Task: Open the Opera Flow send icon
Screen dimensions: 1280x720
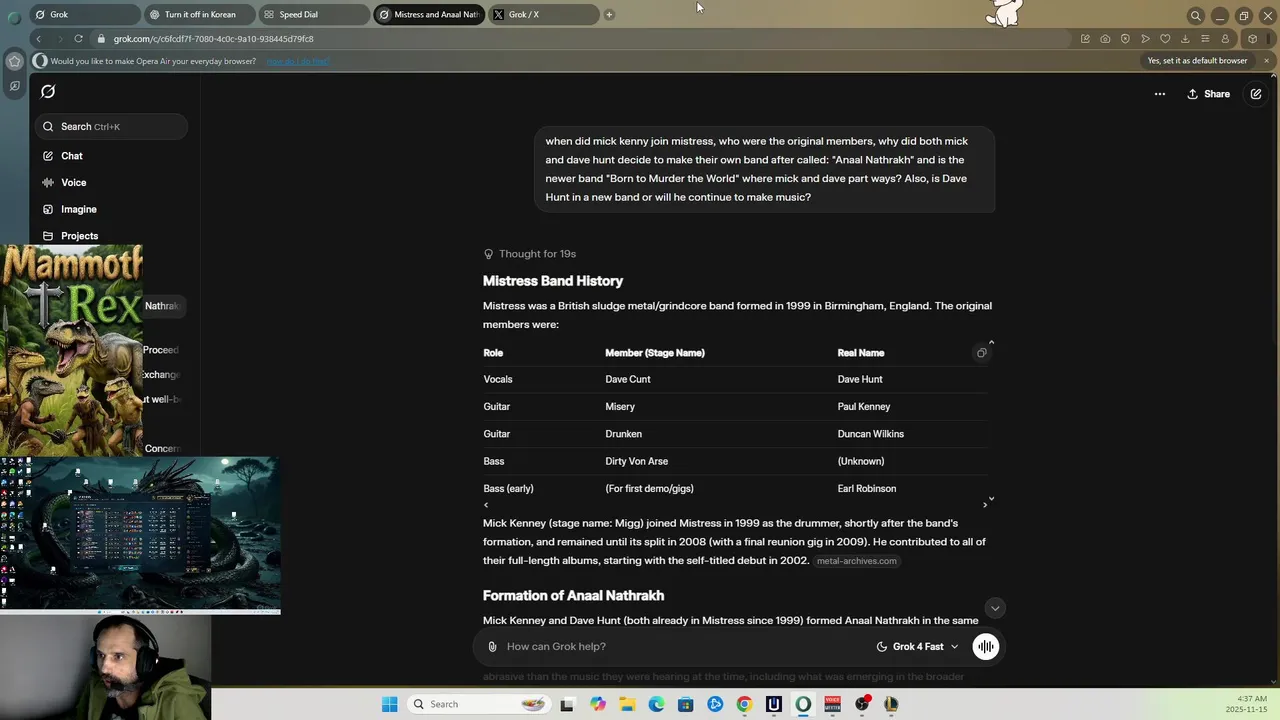Action: (1145, 39)
